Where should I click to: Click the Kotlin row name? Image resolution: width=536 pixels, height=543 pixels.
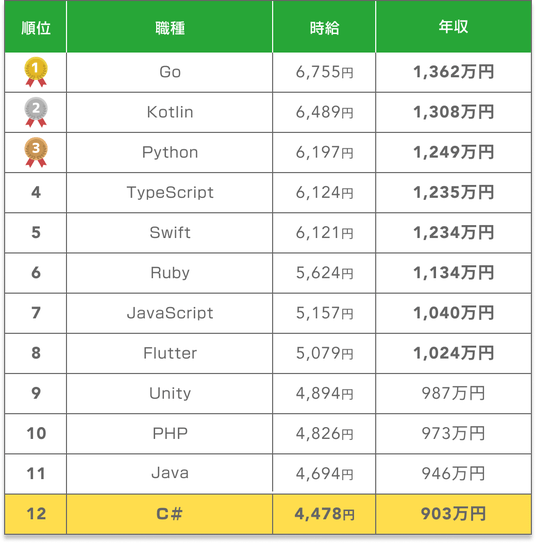click(x=170, y=112)
